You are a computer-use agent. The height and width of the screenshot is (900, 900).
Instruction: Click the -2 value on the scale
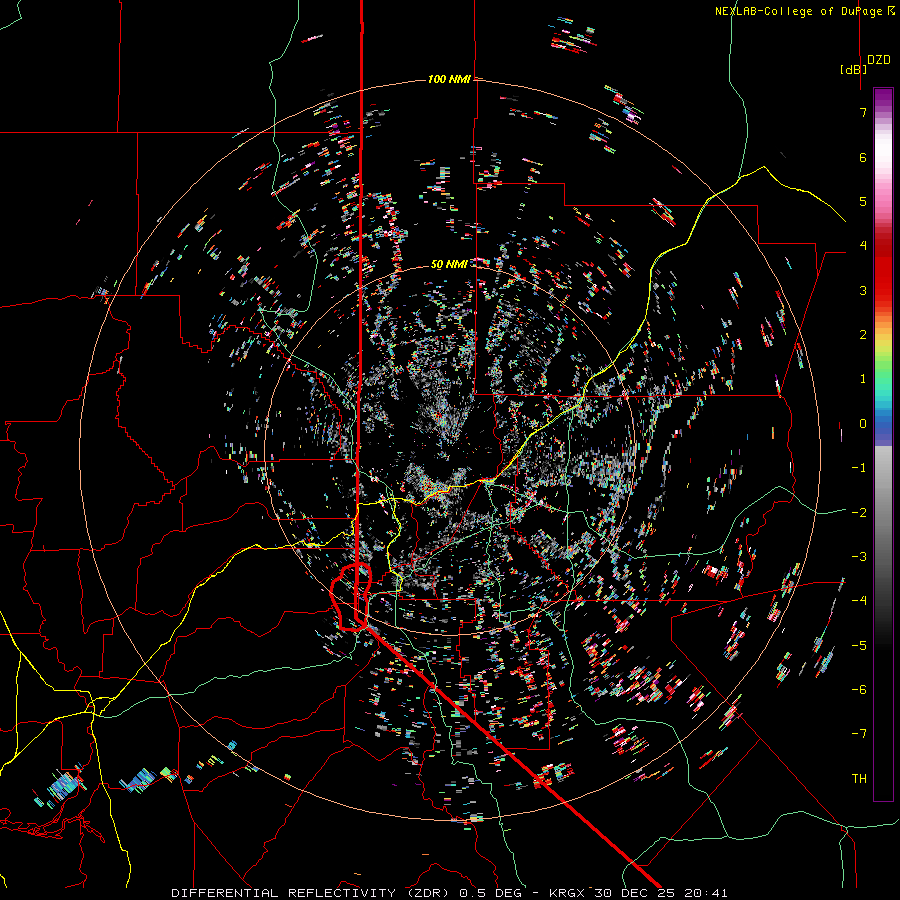tap(859, 512)
